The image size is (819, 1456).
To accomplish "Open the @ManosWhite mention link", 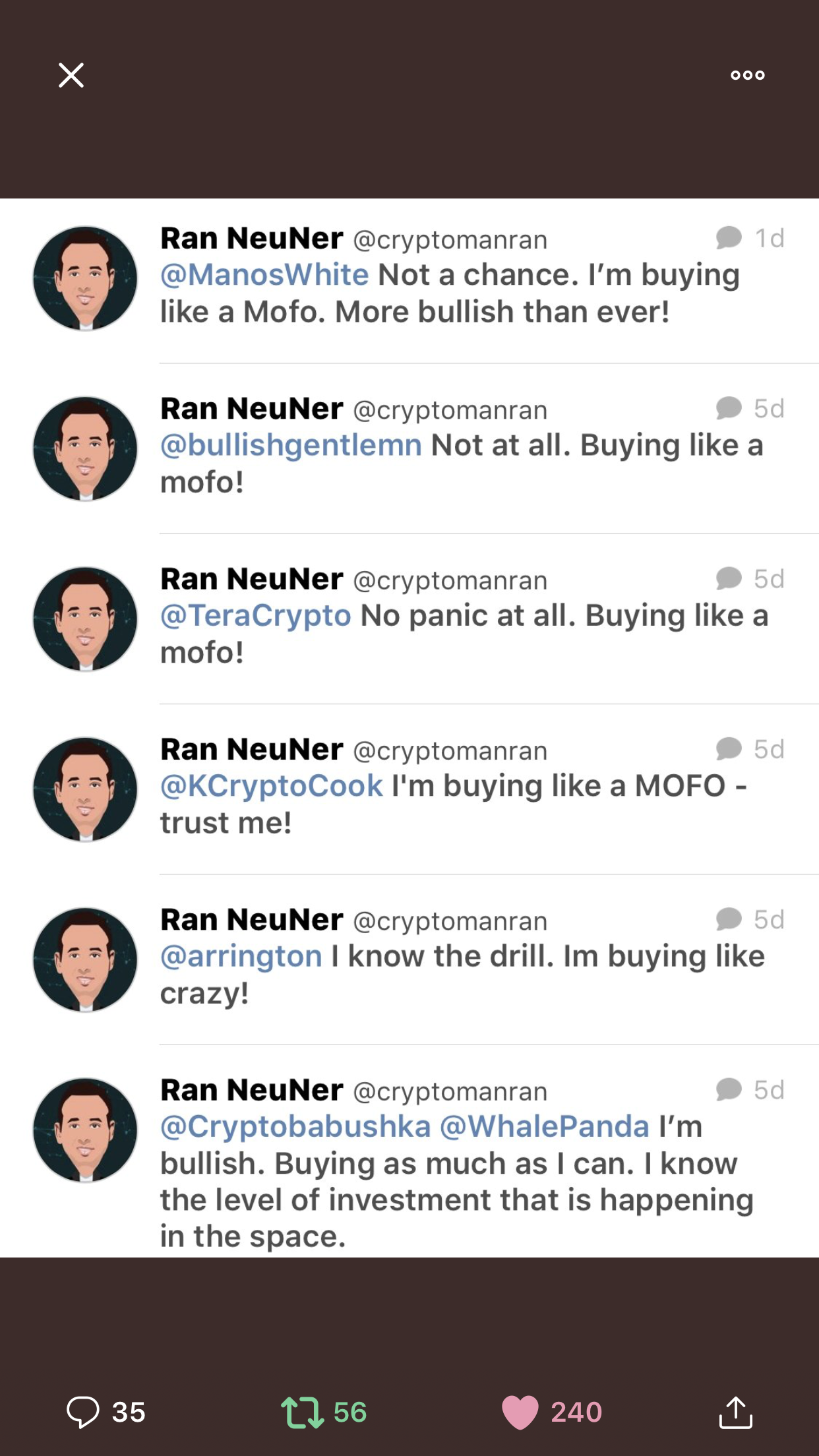I will point(264,275).
